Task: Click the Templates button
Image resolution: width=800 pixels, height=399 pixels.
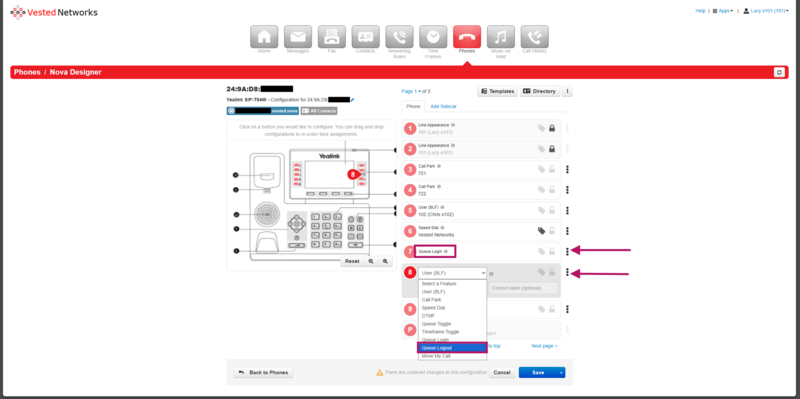Action: coord(497,91)
